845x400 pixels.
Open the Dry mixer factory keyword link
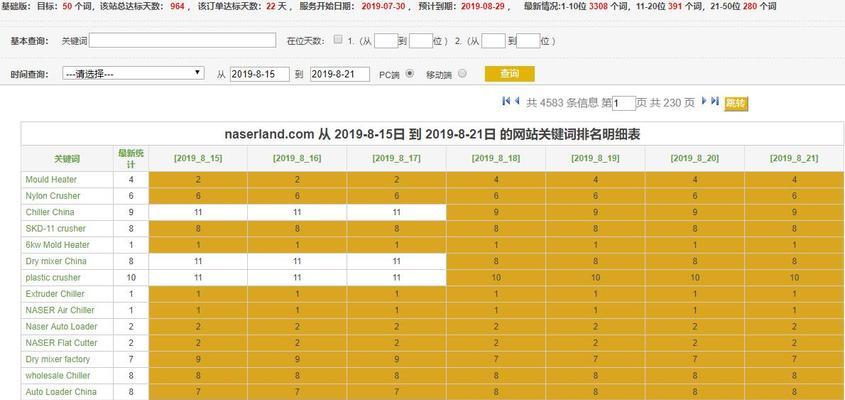click(58, 359)
